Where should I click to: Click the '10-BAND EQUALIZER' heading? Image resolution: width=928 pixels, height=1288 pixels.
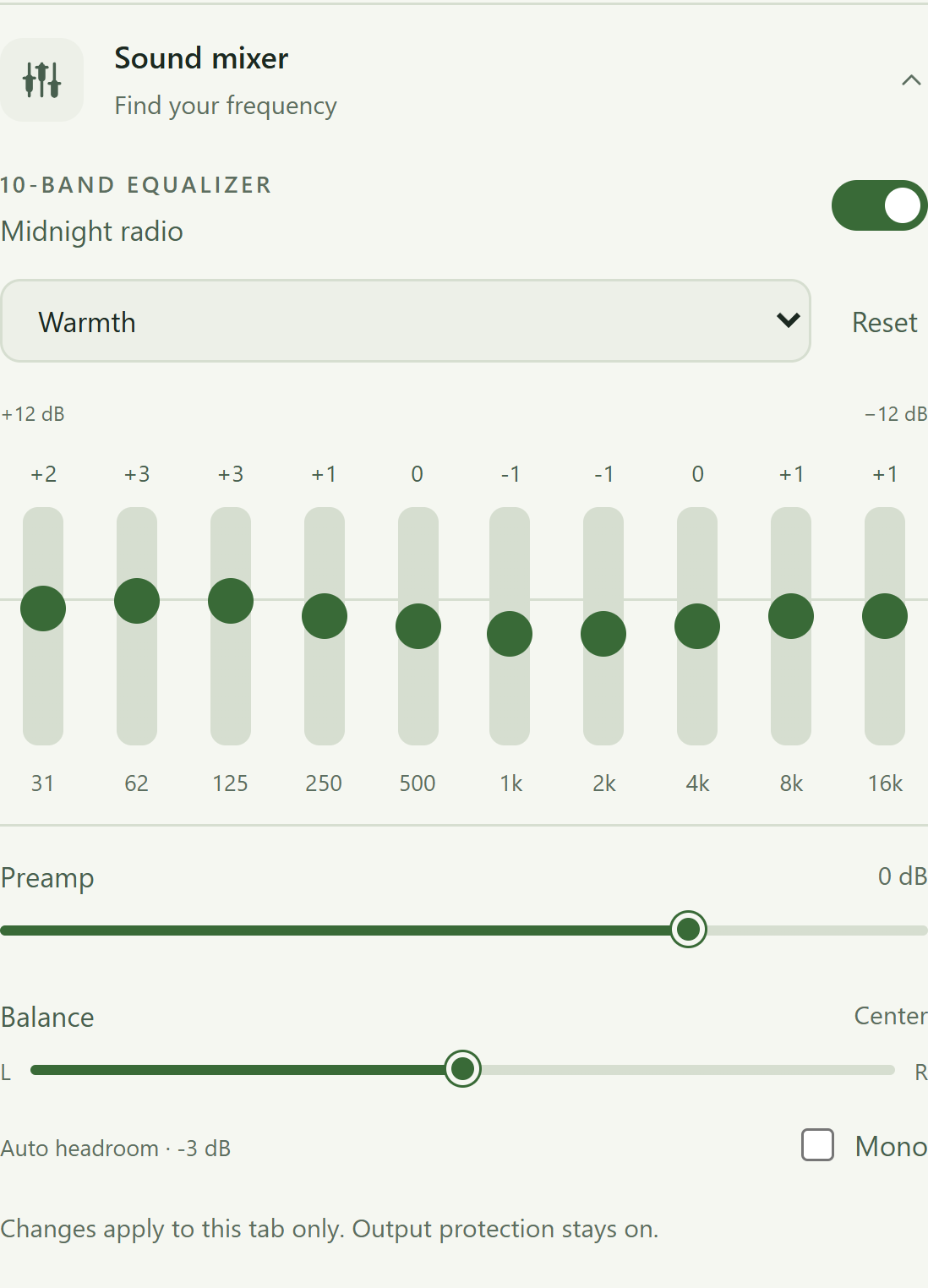pos(136,185)
